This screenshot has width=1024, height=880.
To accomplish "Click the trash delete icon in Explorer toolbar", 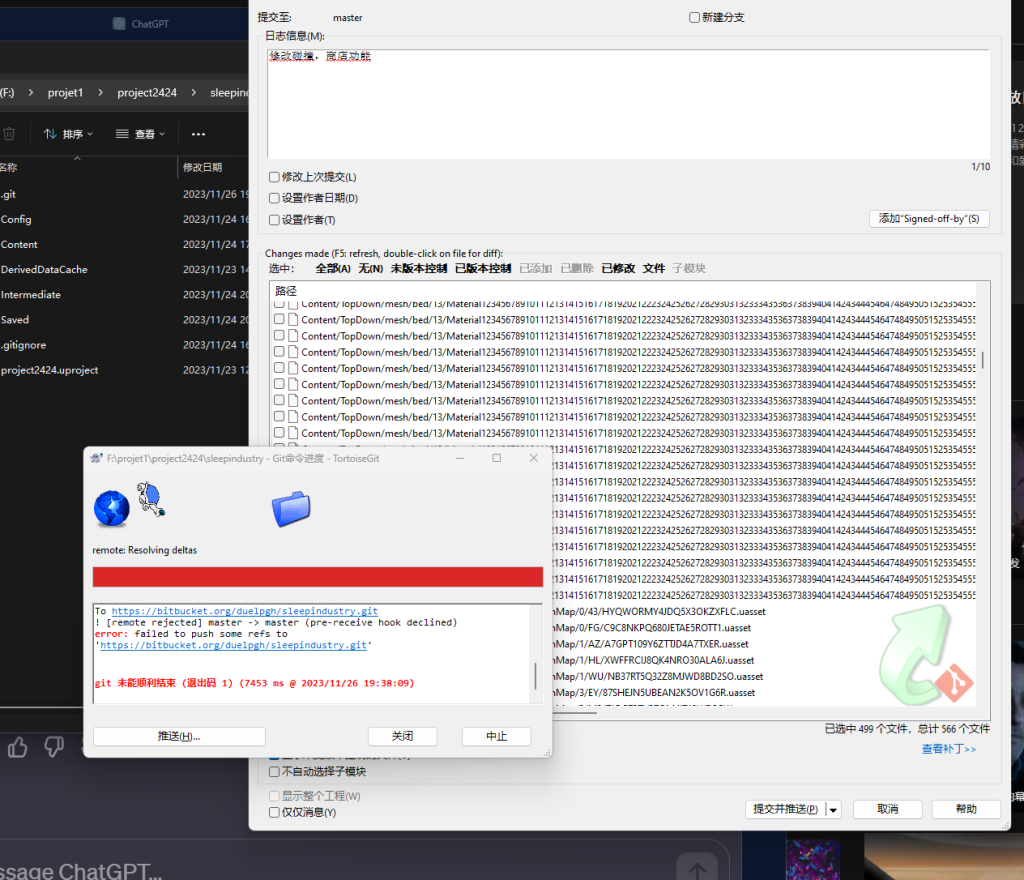I will 9,134.
